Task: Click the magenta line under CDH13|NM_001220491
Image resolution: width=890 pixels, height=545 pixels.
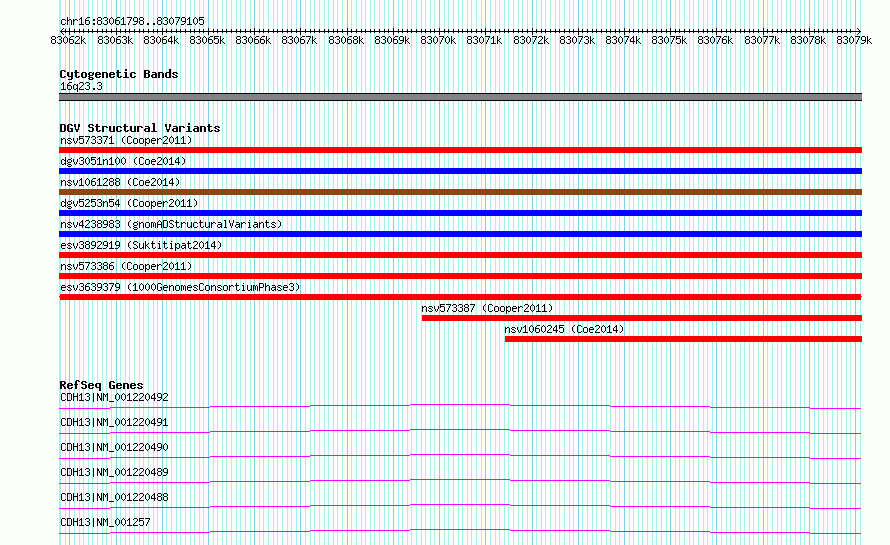Action: coord(460,431)
